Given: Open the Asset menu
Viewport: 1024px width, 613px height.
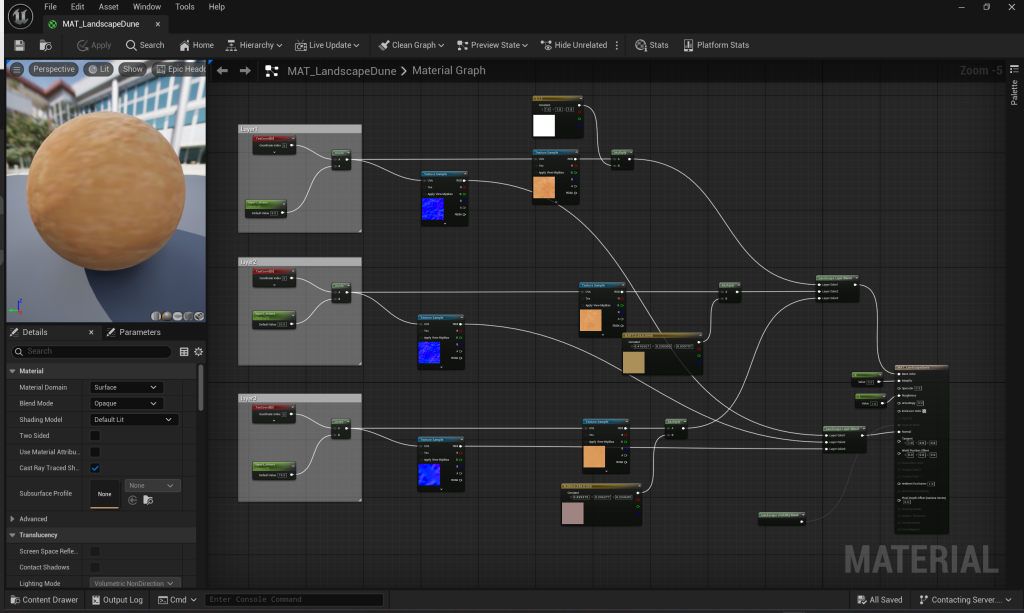Looking at the screenshot, I should [108, 7].
